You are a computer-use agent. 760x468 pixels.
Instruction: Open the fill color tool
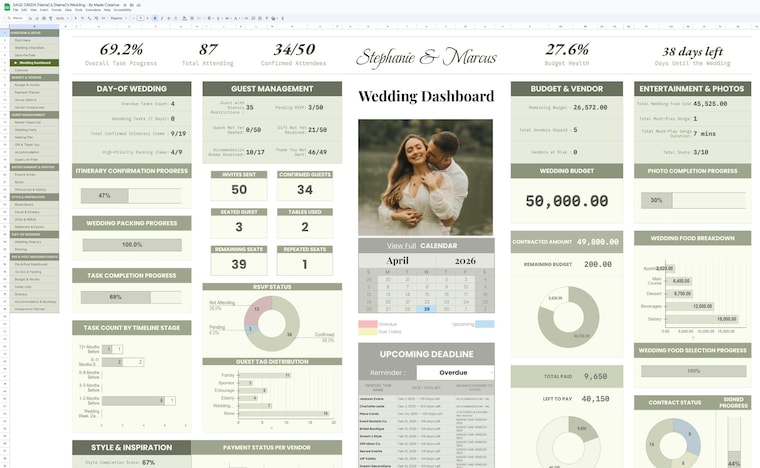[x=184, y=18]
